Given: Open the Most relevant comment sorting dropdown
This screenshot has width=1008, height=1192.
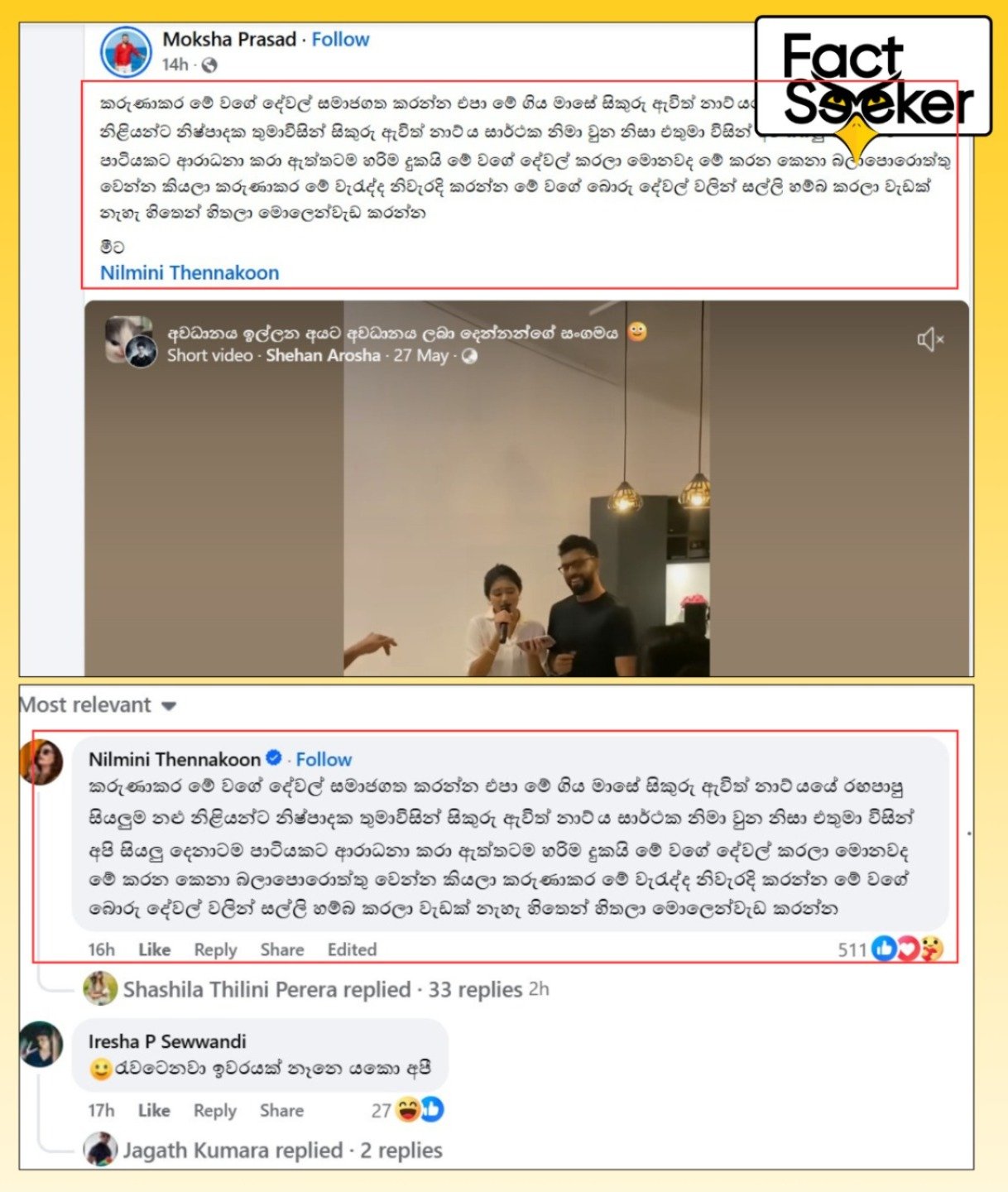Looking at the screenshot, I should click(x=98, y=705).
